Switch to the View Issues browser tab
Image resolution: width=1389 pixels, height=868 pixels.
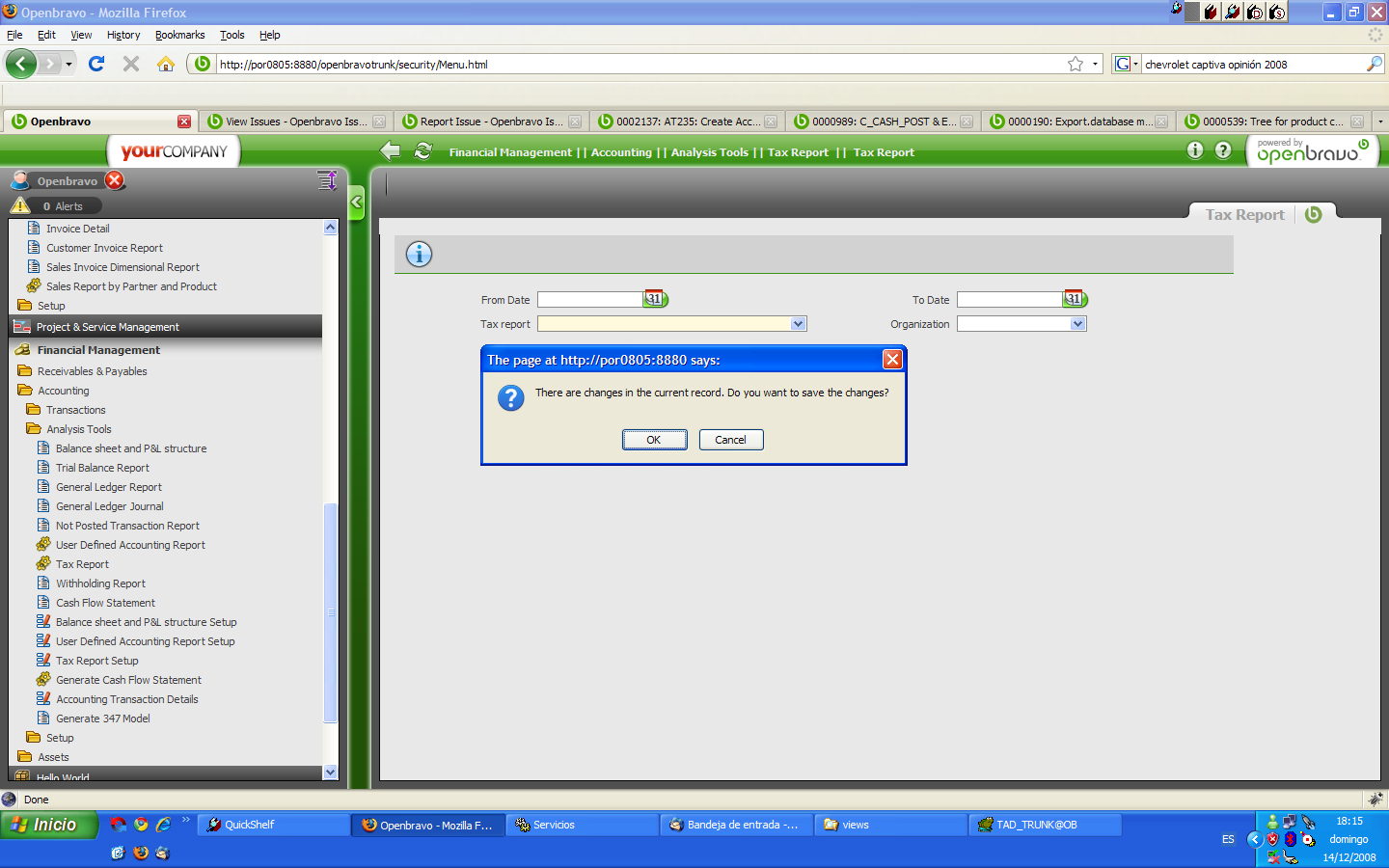click(x=296, y=122)
